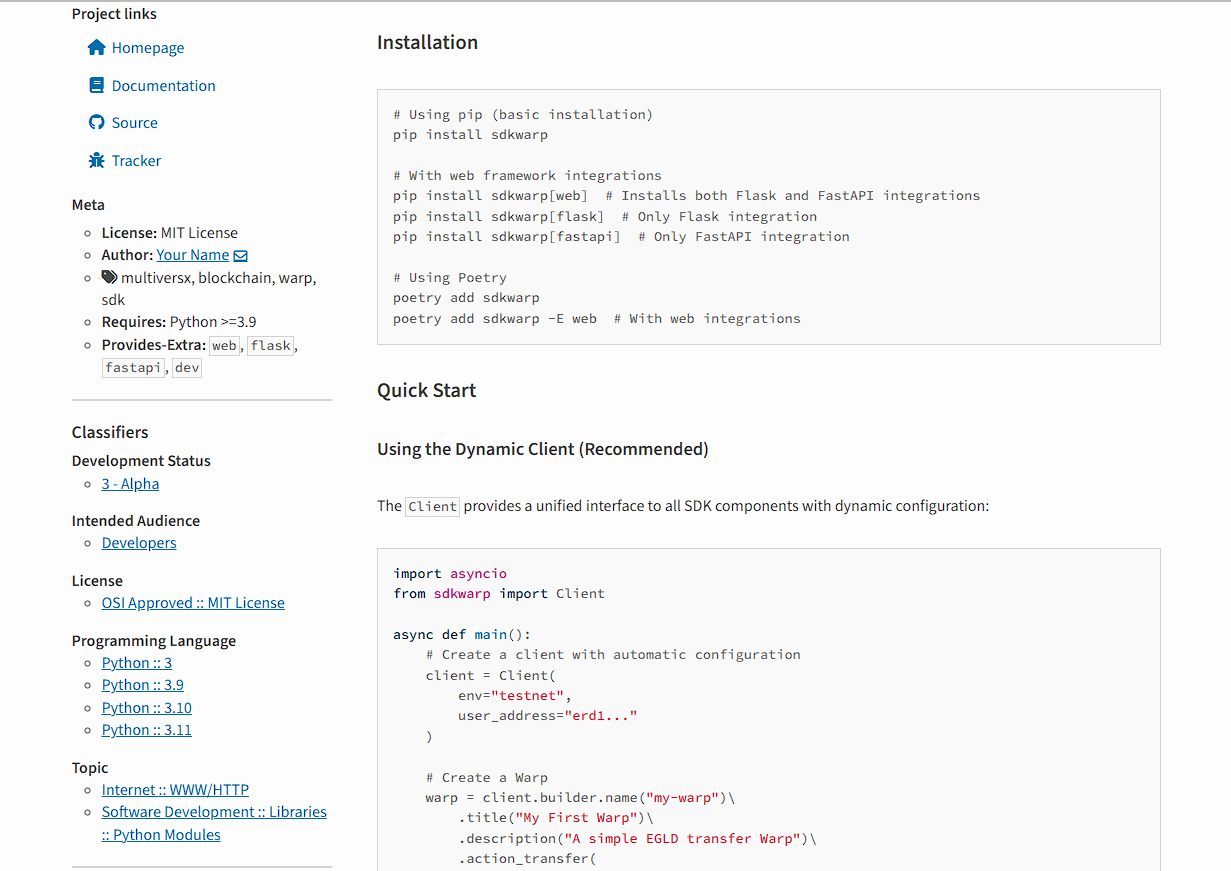Screen dimensions: 1231x871
Task: Click the 'flask' Provides-Extra tag
Action: tap(270, 345)
